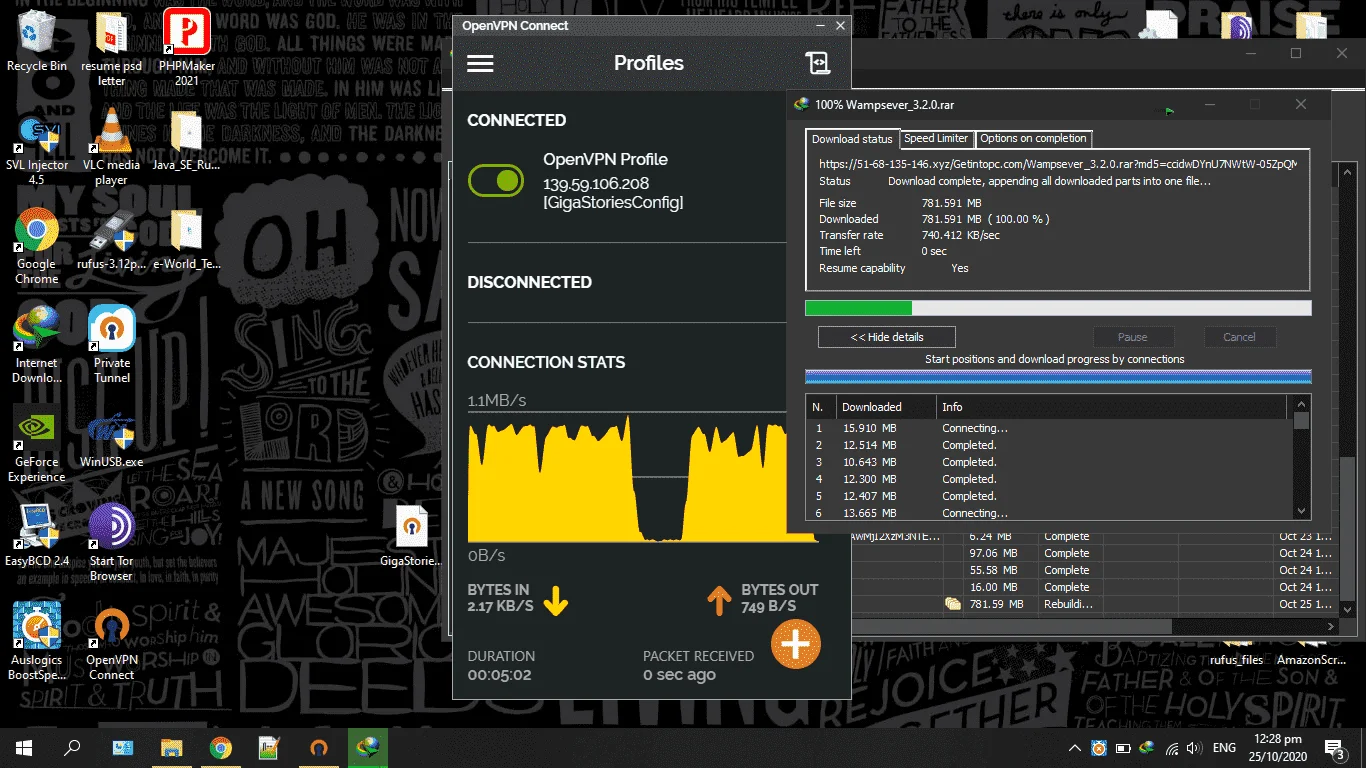Click the DISCONNECTED section heading
The image size is (1366, 768).
(529, 282)
